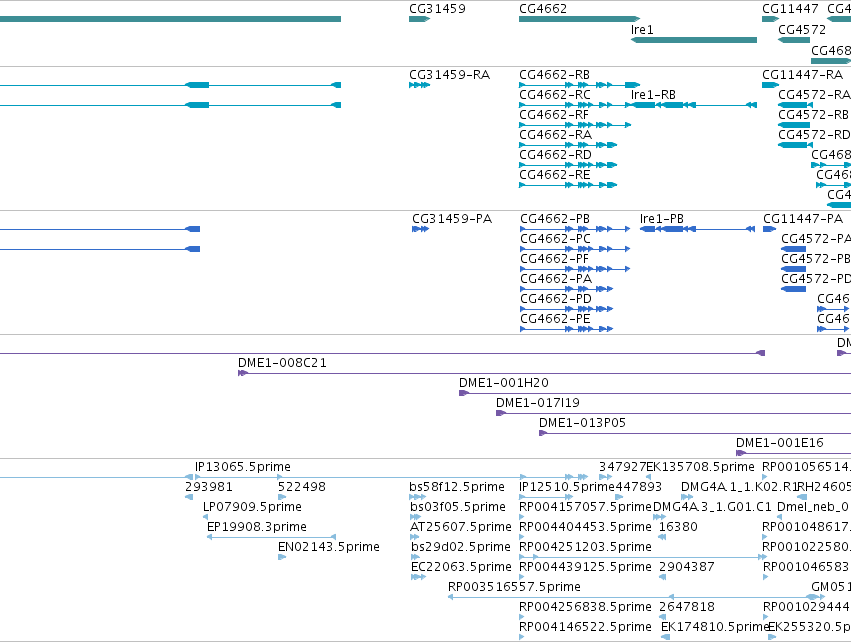Select protein CG4662-PF
851x642 pixels.
(554, 259)
